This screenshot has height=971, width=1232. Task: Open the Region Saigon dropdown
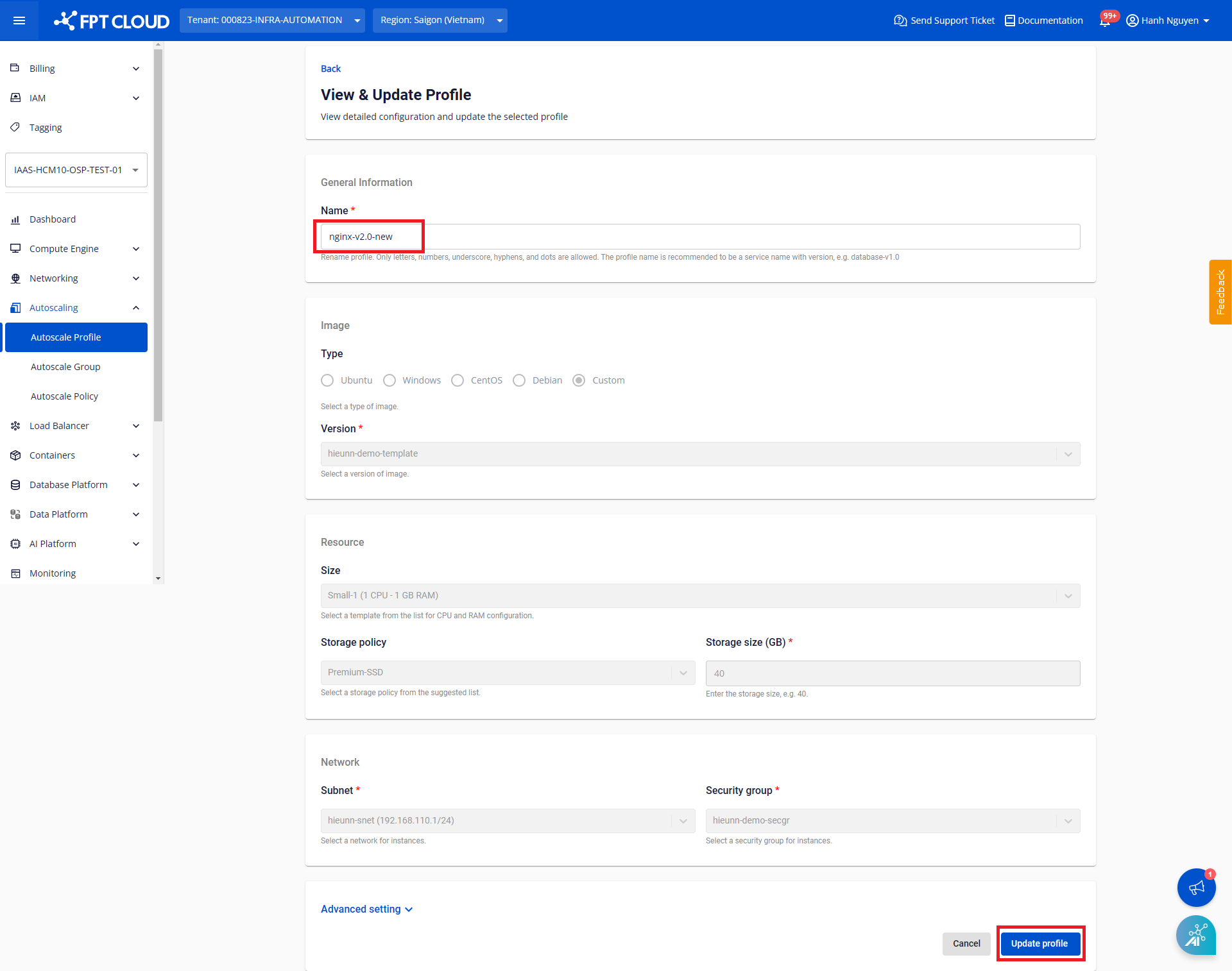pos(440,21)
